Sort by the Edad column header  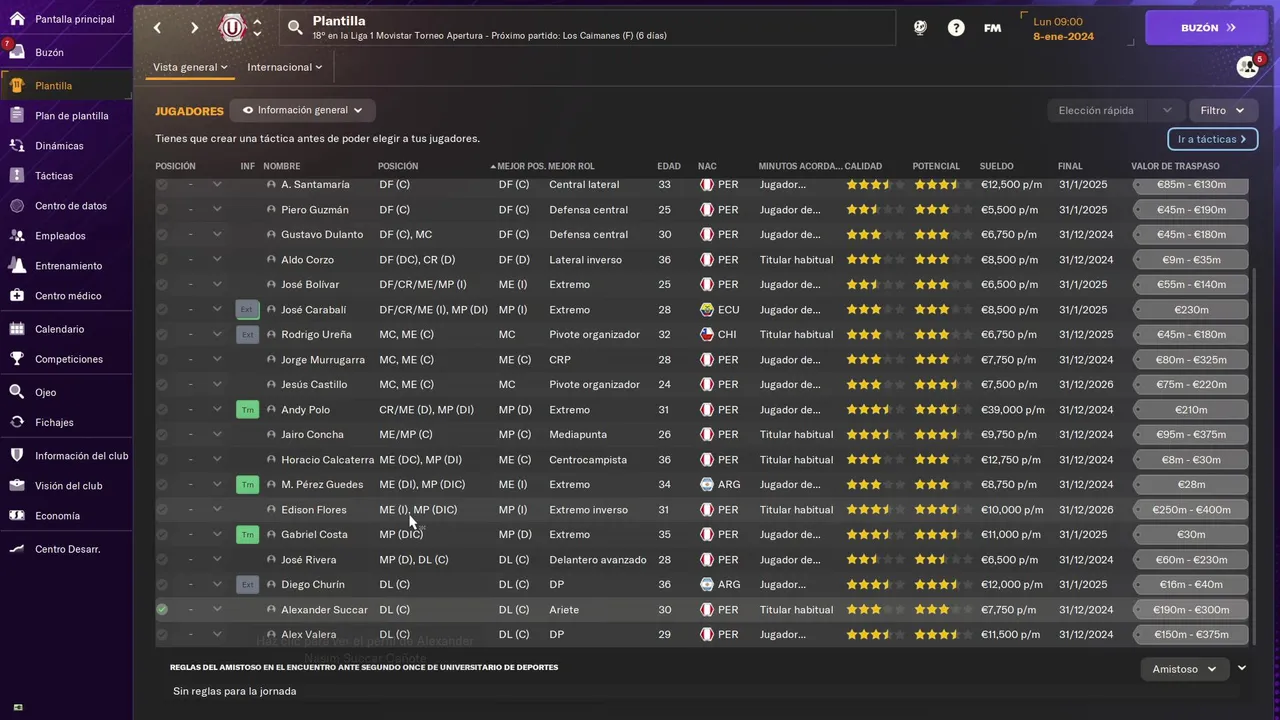[669, 166]
